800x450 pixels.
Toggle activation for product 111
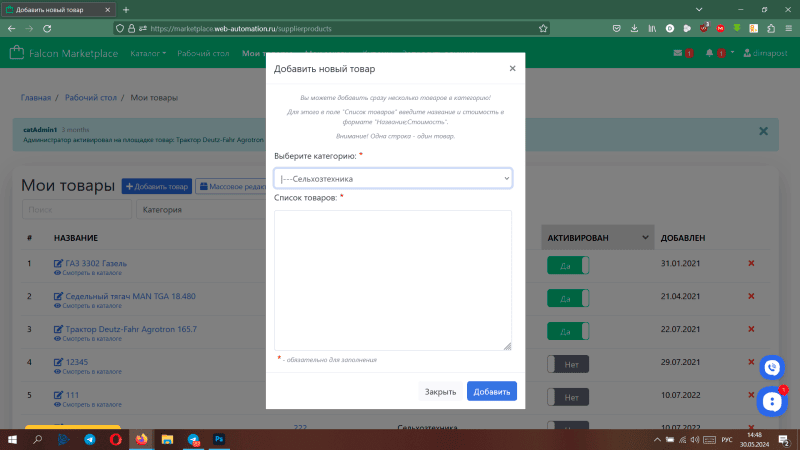pos(568,397)
